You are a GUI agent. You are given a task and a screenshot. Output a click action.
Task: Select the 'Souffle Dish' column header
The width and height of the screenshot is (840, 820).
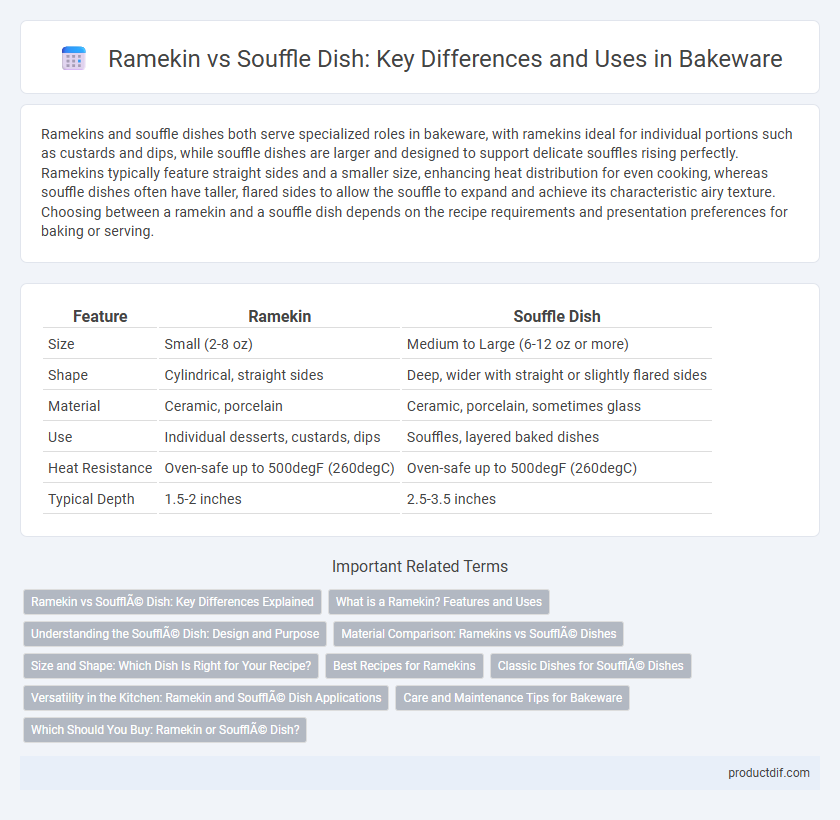557,317
